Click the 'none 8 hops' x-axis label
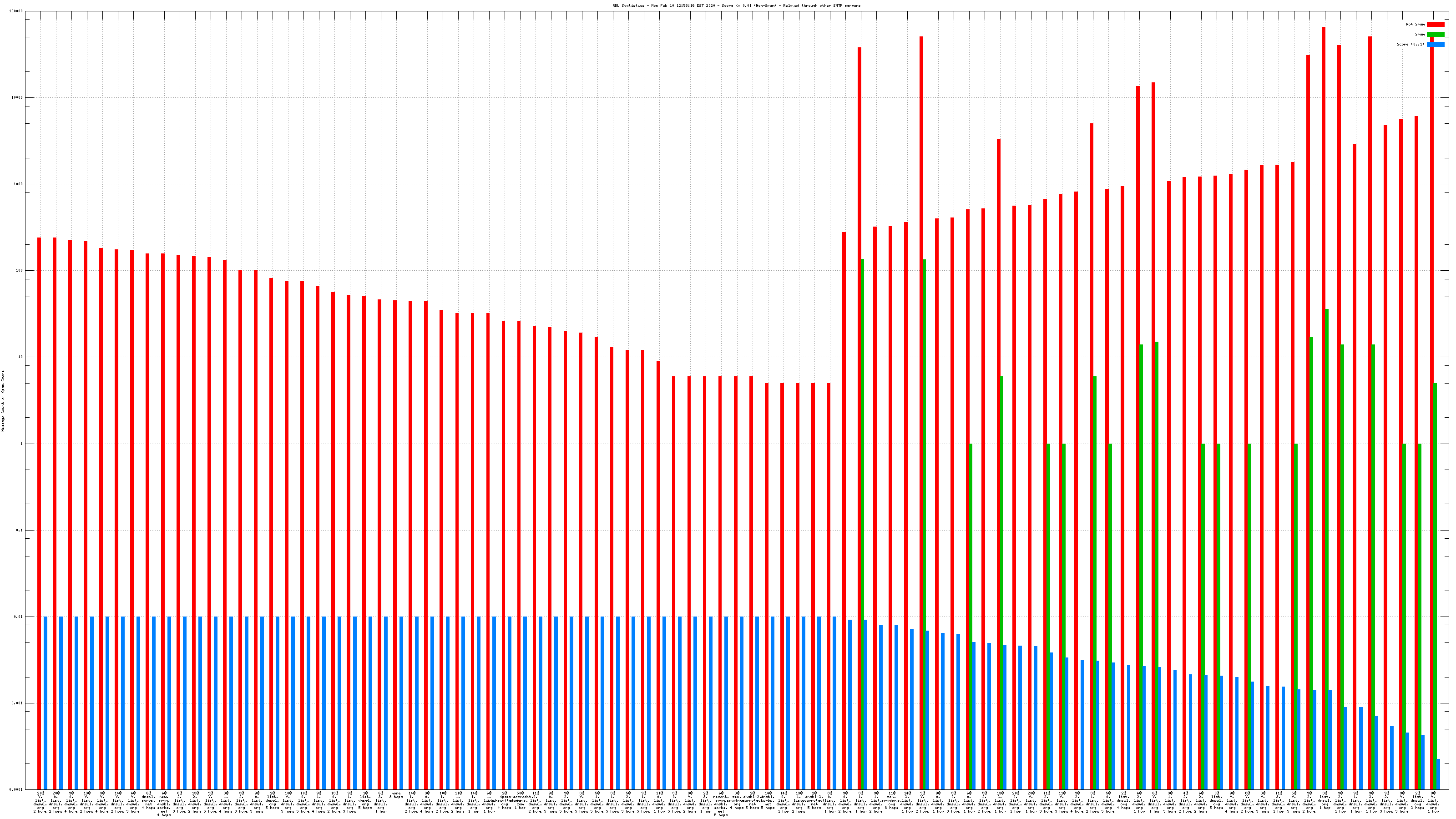This screenshot has width=1456, height=819. click(x=396, y=795)
